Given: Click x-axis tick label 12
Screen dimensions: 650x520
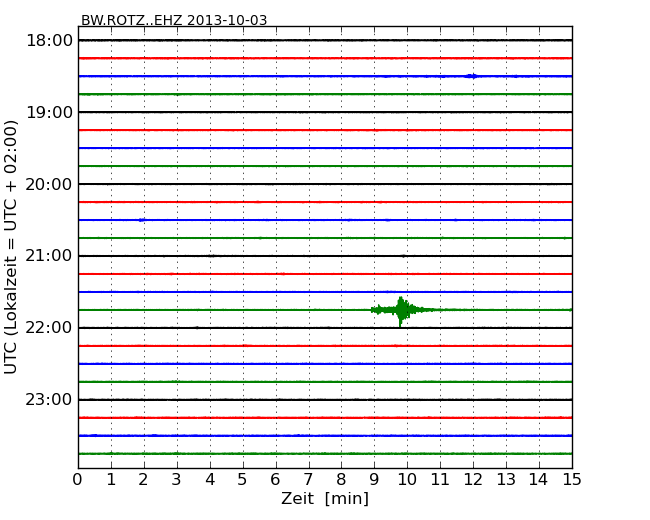Looking at the screenshot, I should pyautogui.click(x=473, y=480).
